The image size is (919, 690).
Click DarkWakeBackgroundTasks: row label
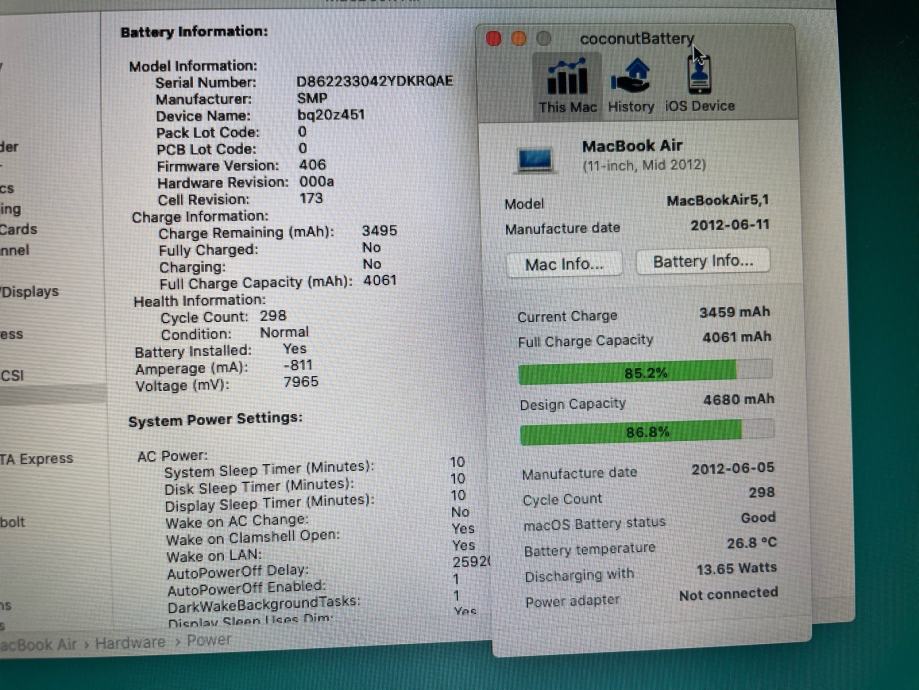coord(264,603)
